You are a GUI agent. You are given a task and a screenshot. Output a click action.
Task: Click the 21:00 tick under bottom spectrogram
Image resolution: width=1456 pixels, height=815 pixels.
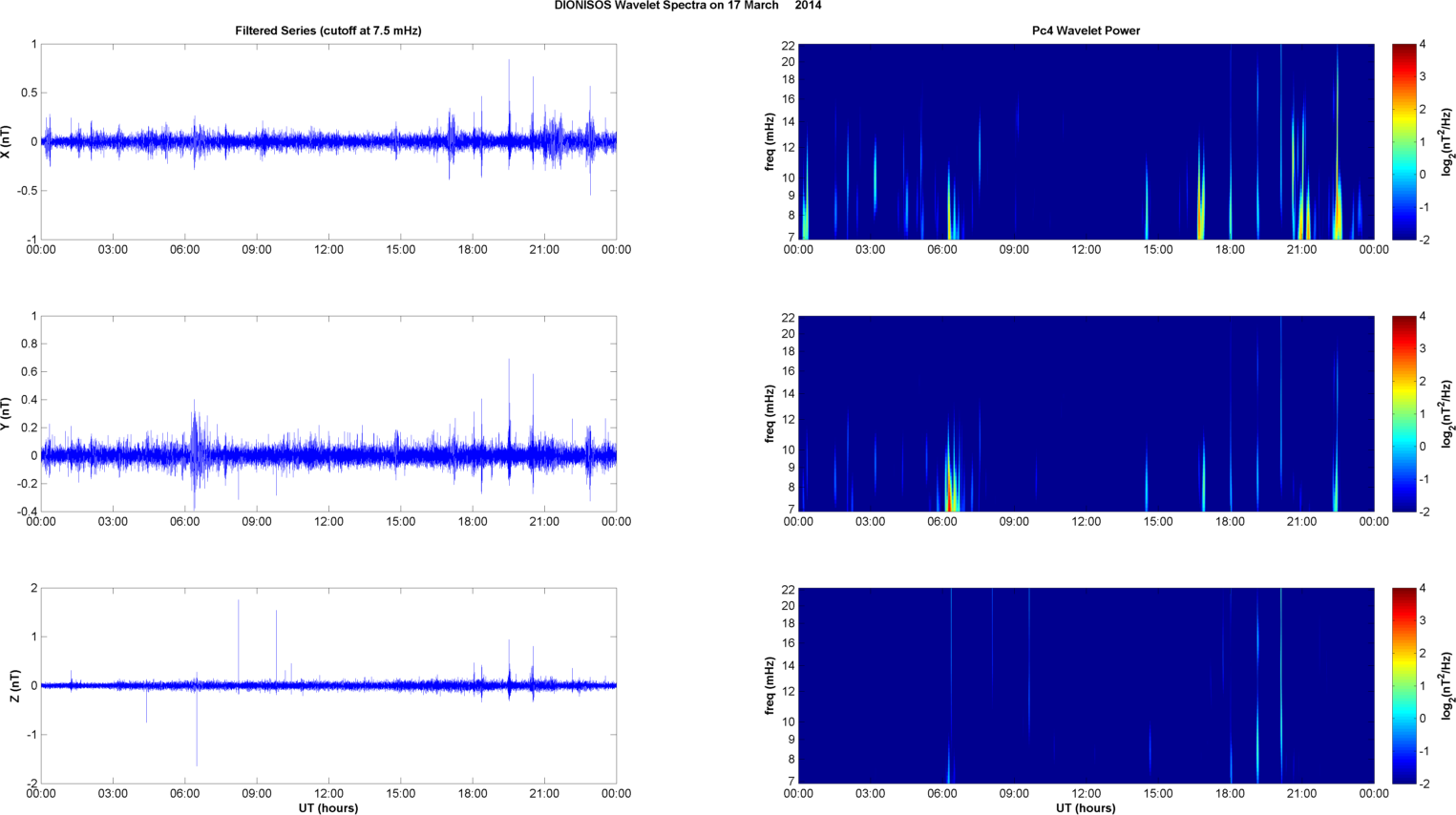point(1301,793)
